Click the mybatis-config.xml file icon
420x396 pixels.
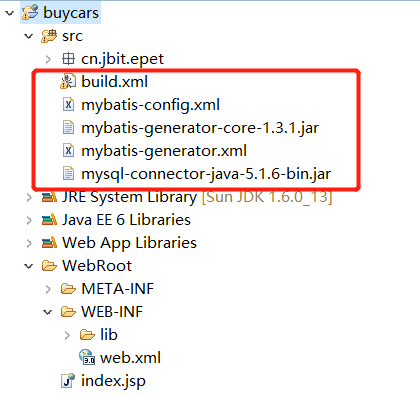pyautogui.click(x=68, y=105)
